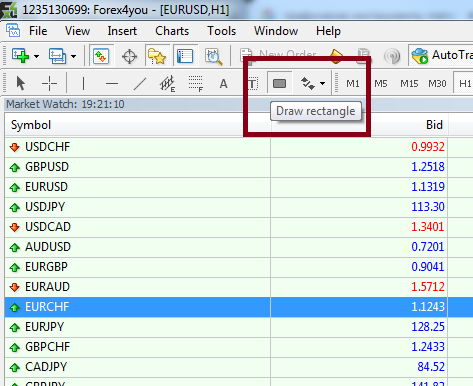The image size is (473, 386).
Task: Click the Symbol column header
Action: click(x=137, y=125)
